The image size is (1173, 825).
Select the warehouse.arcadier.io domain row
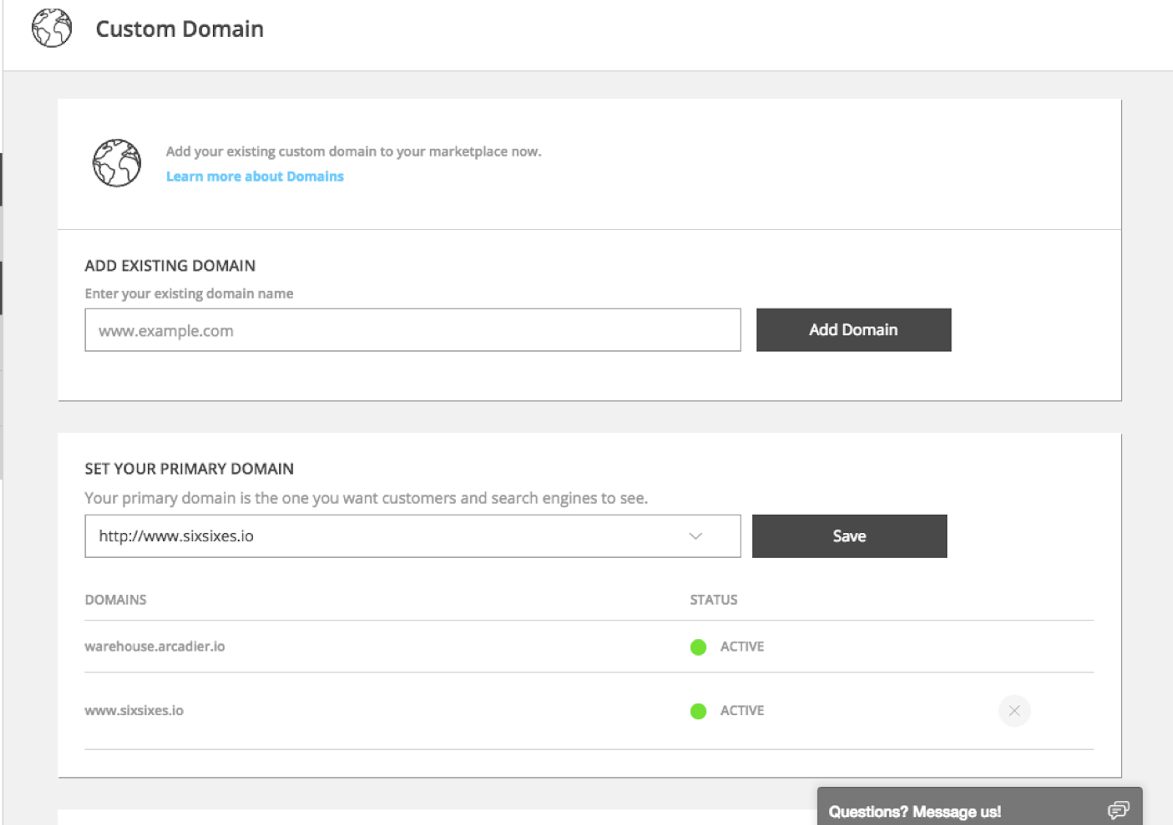point(589,646)
